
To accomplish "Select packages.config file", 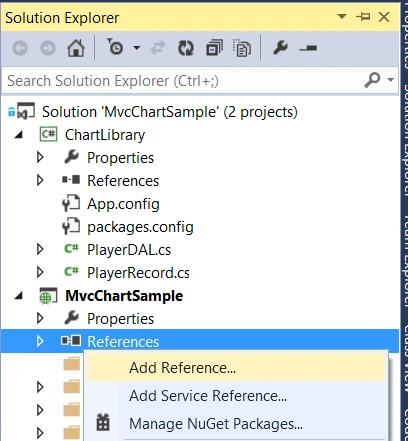I will point(140,227).
